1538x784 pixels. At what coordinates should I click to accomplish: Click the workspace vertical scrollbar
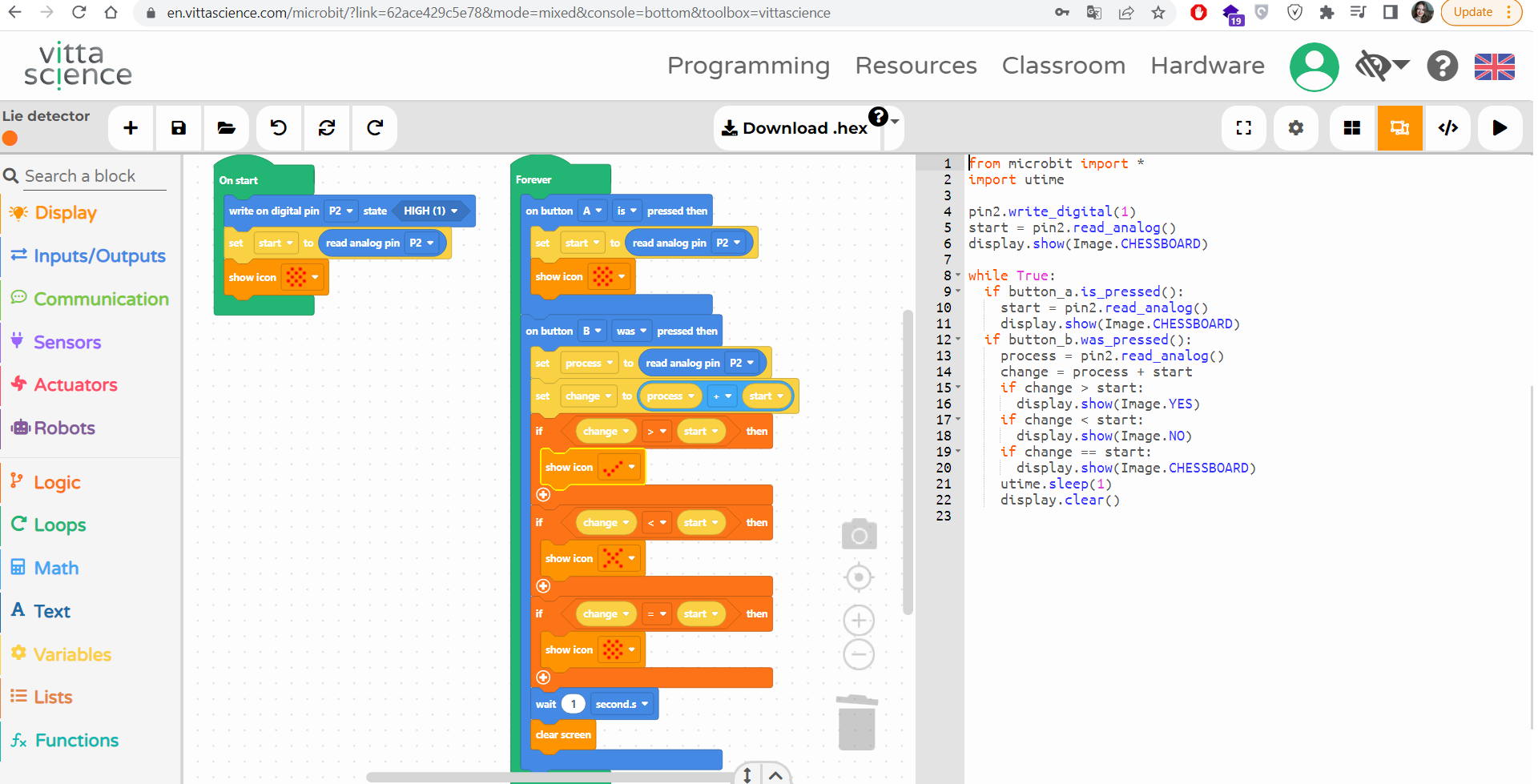click(908, 462)
